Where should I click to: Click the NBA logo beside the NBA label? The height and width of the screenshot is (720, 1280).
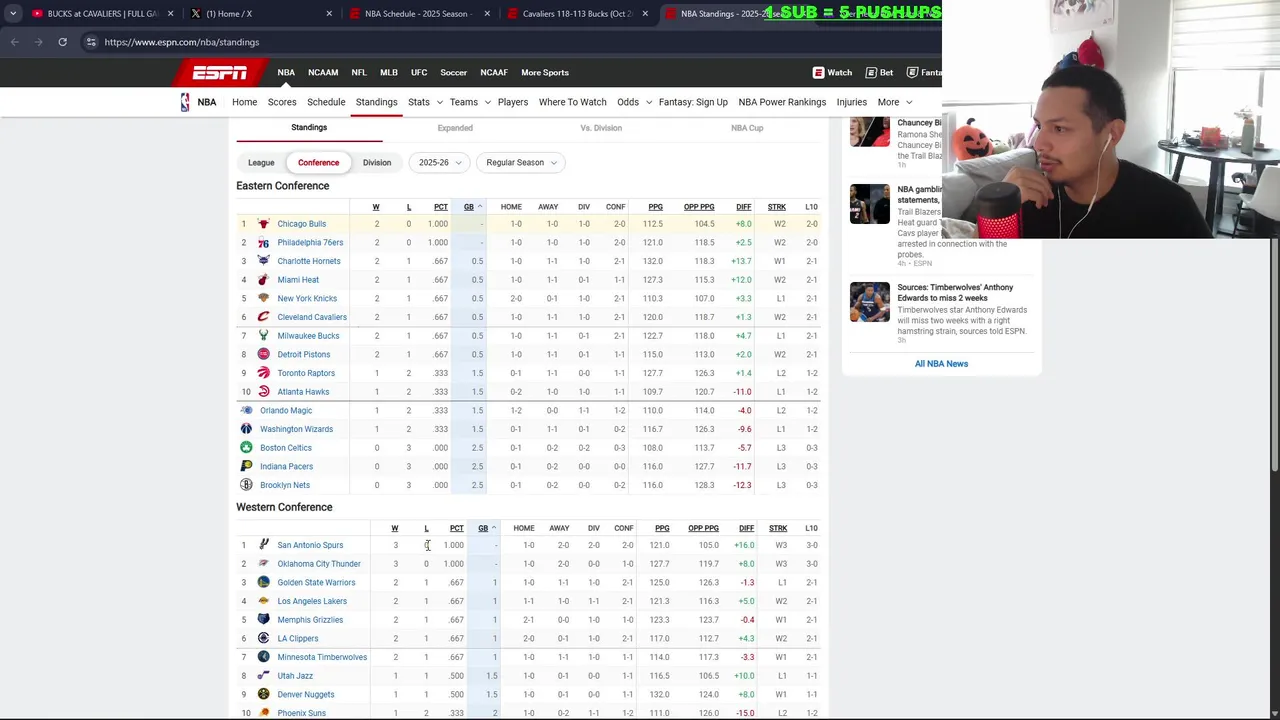pos(185,102)
